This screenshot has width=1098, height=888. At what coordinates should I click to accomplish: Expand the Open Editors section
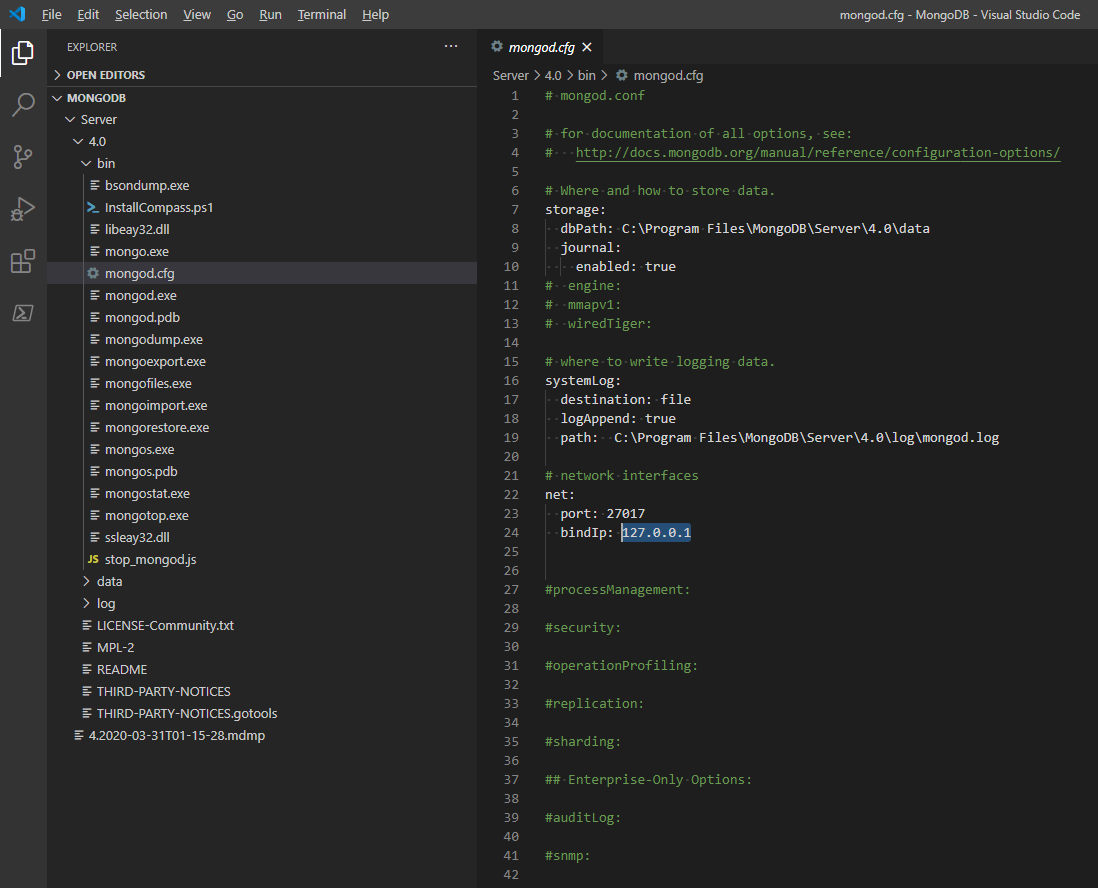click(x=262, y=75)
